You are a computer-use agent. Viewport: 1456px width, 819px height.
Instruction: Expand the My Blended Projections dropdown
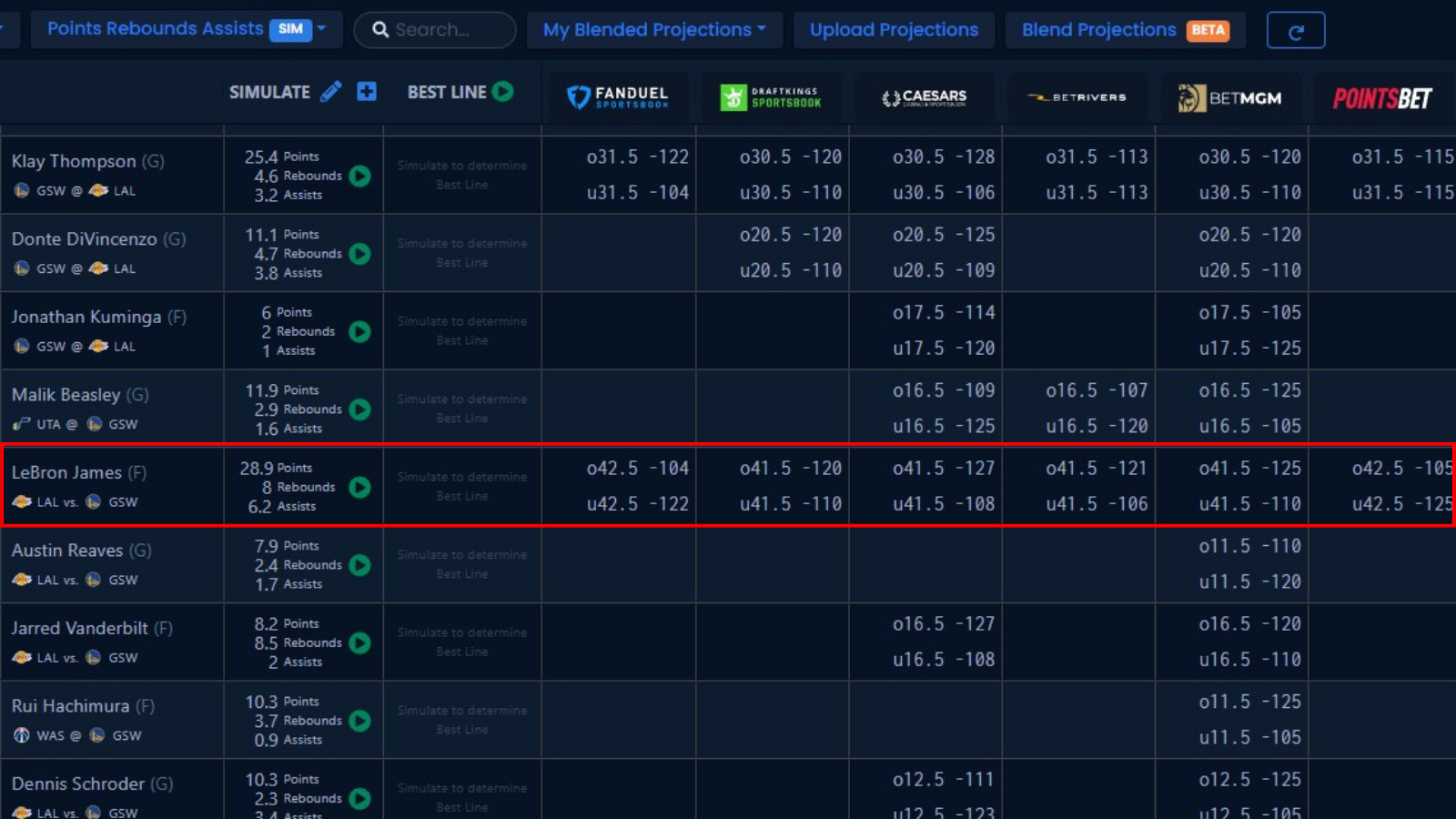[x=653, y=30]
